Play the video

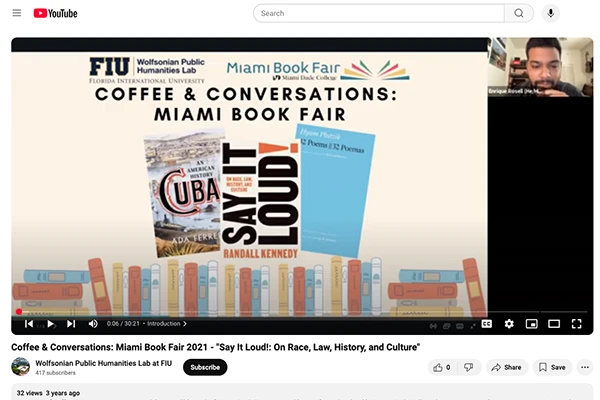pyautogui.click(x=50, y=324)
